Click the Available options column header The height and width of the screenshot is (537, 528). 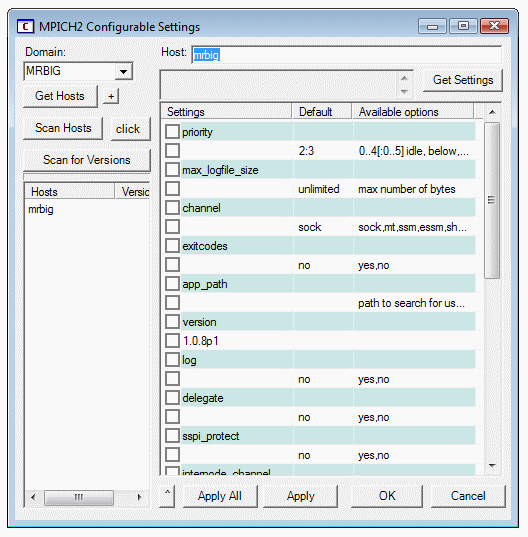pos(413,112)
